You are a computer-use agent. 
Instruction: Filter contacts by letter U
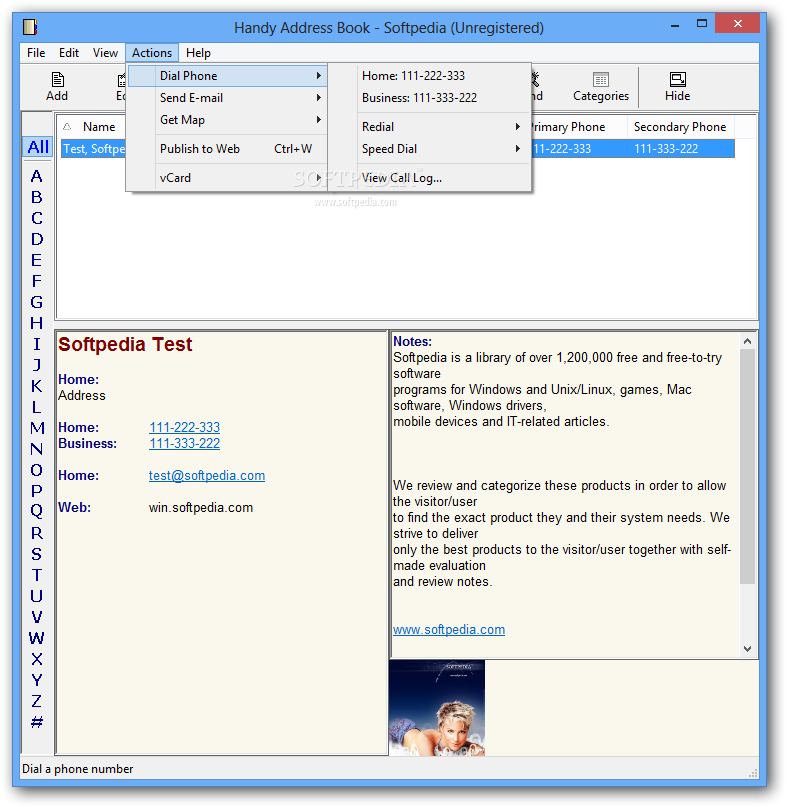(36, 596)
